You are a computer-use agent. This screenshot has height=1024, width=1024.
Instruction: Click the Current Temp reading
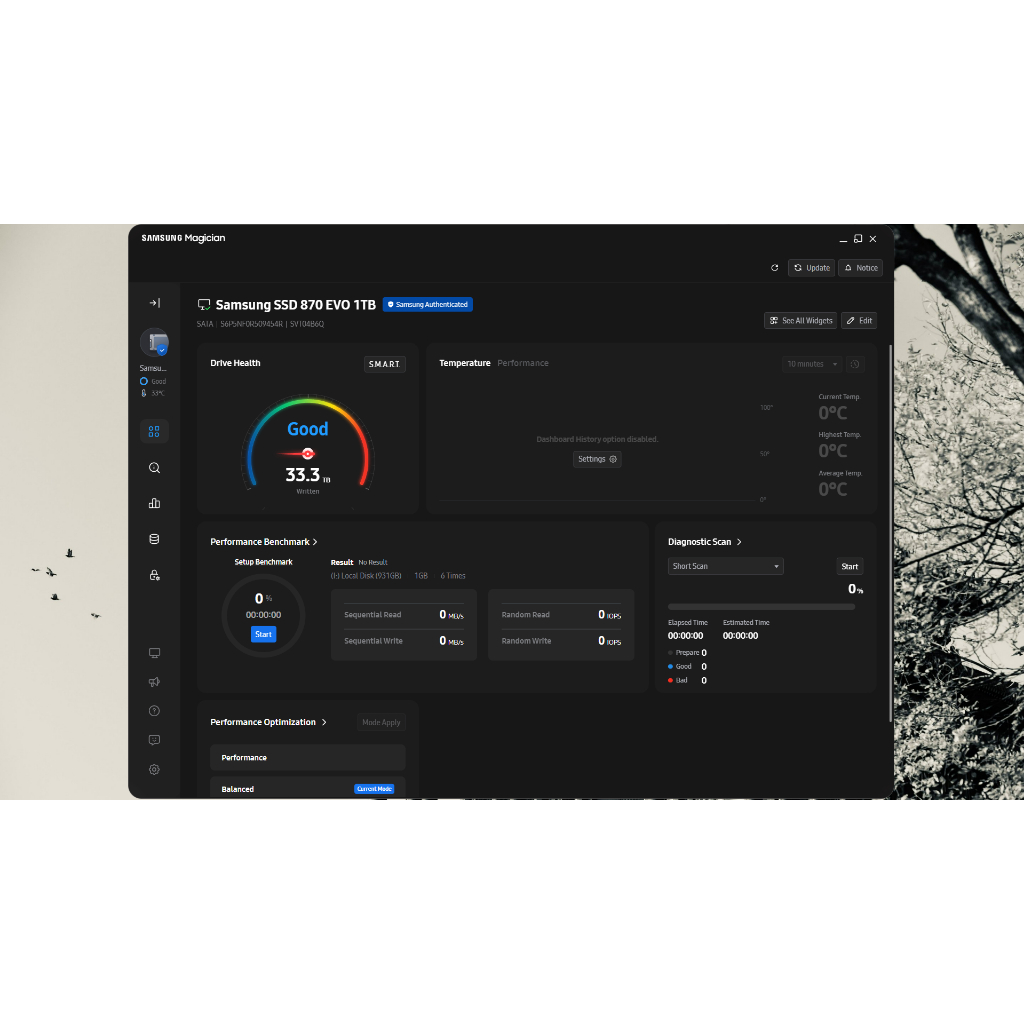[x=833, y=413]
